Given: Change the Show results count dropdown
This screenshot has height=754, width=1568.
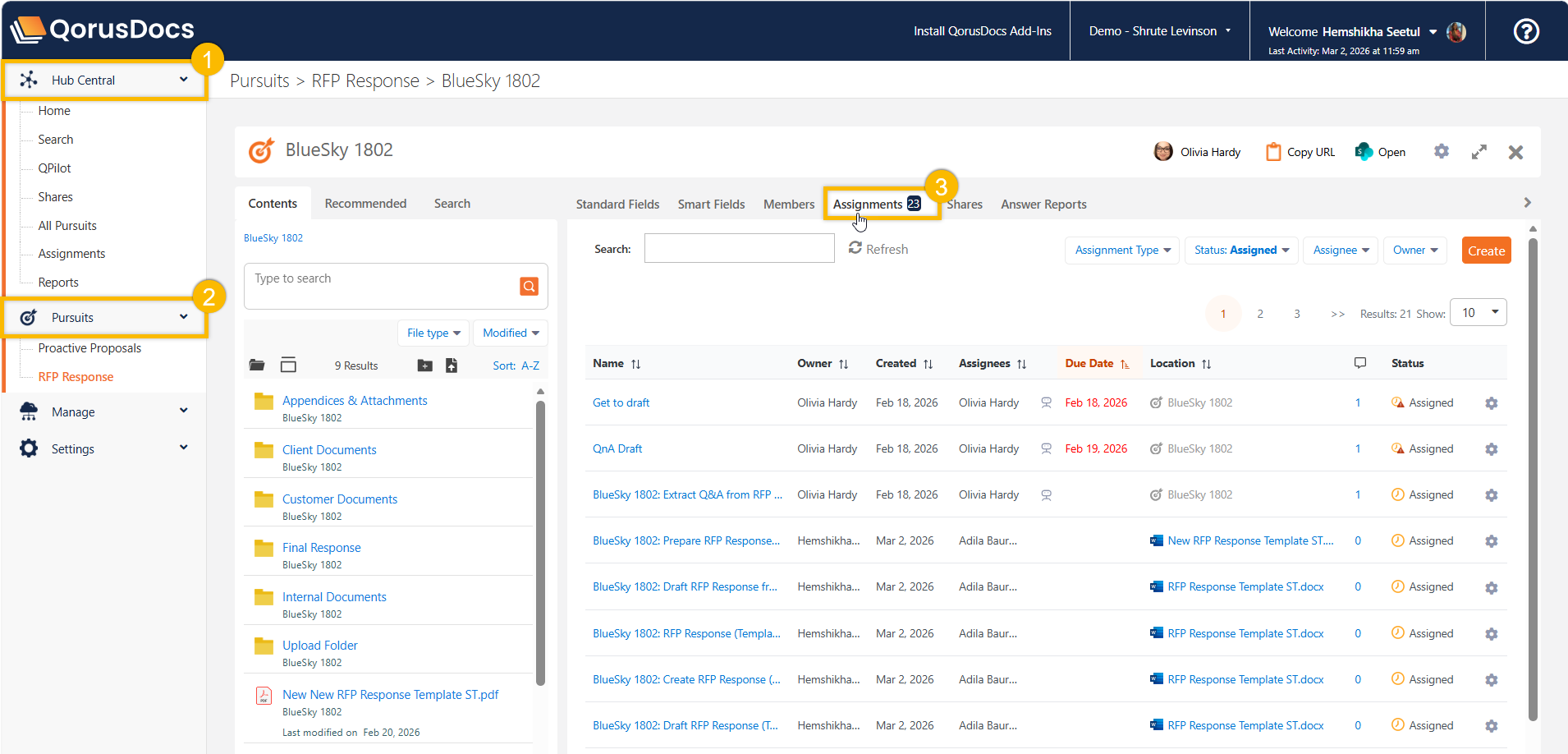Looking at the screenshot, I should pos(1478,313).
